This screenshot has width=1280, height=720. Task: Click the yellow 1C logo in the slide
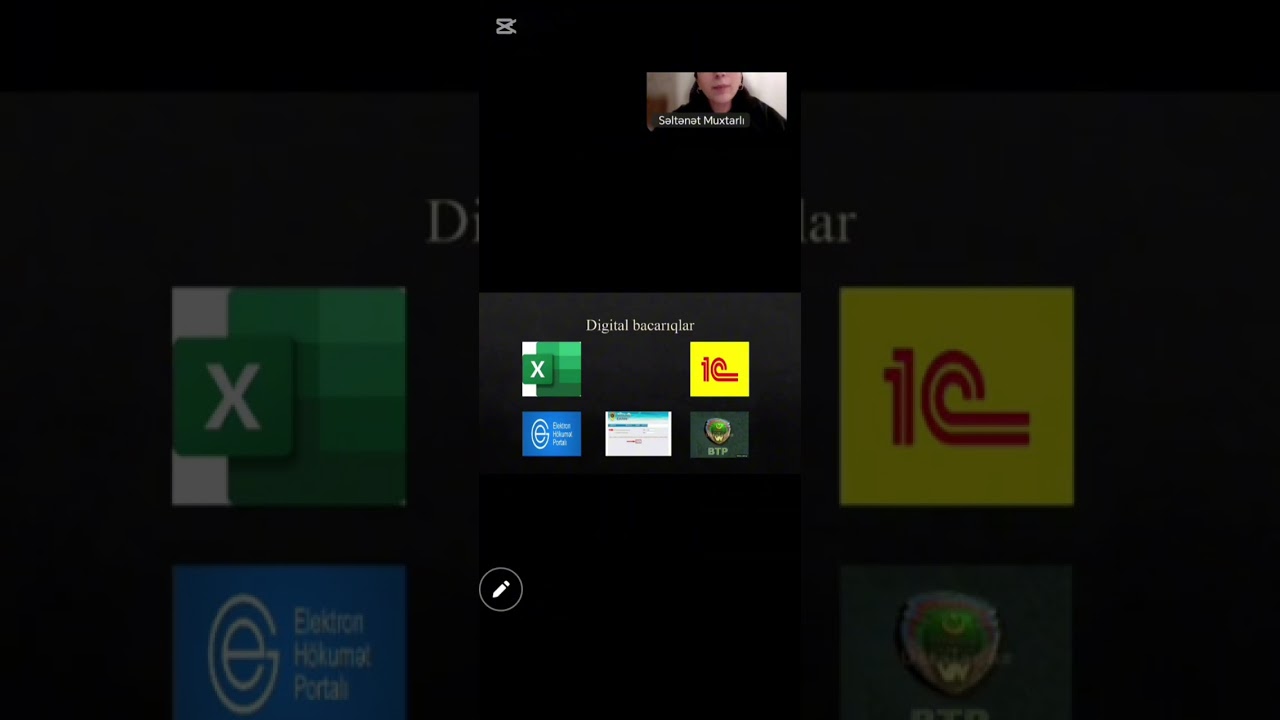point(719,369)
